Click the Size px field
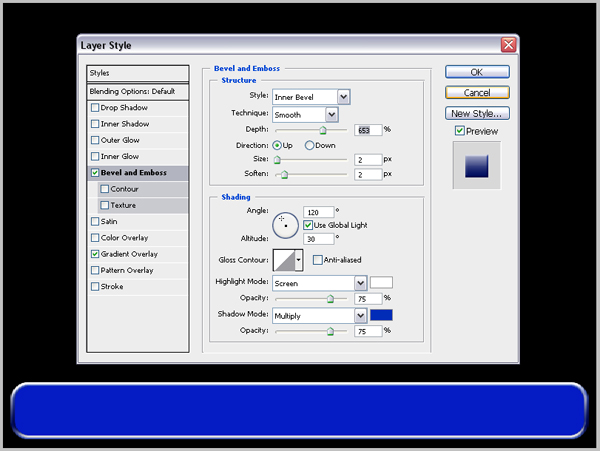Viewport: 600px width, 451px height. tap(368, 160)
